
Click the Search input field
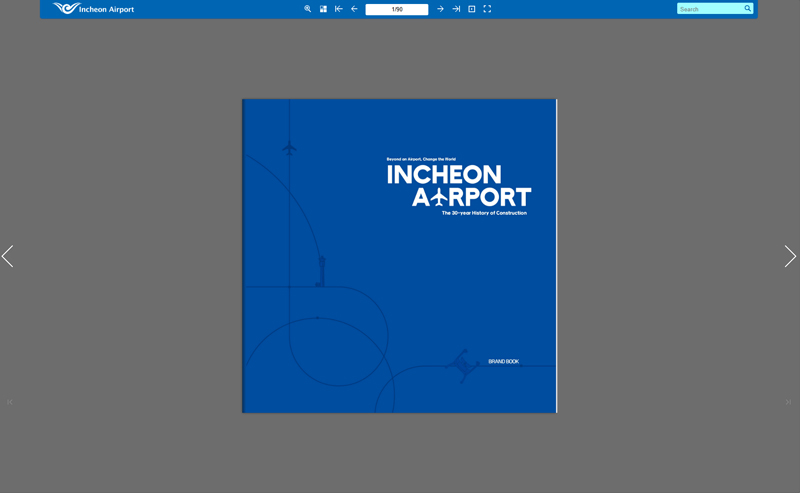[x=710, y=9]
